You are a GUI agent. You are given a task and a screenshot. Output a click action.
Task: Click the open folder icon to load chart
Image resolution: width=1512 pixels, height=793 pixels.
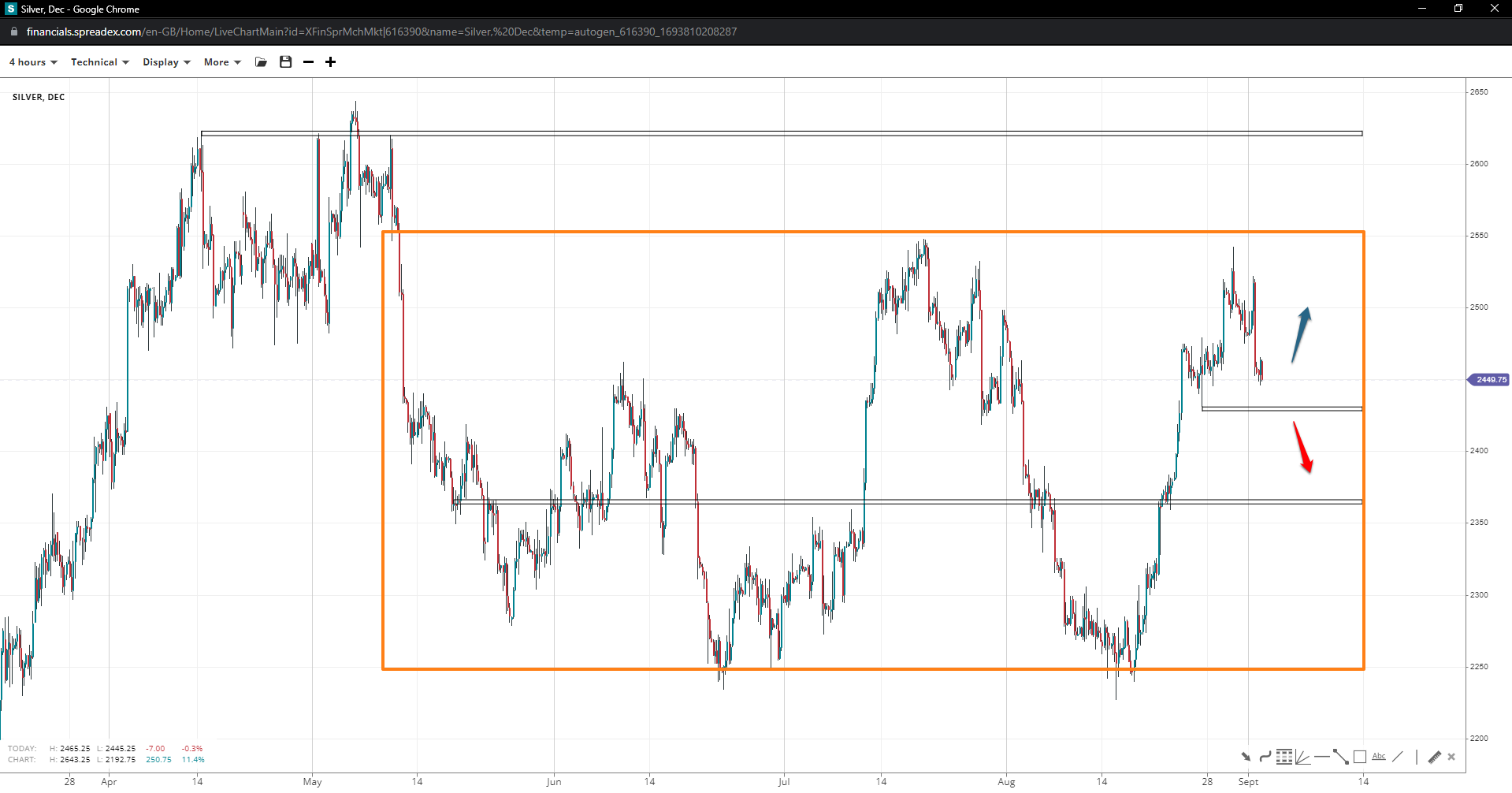pos(262,62)
